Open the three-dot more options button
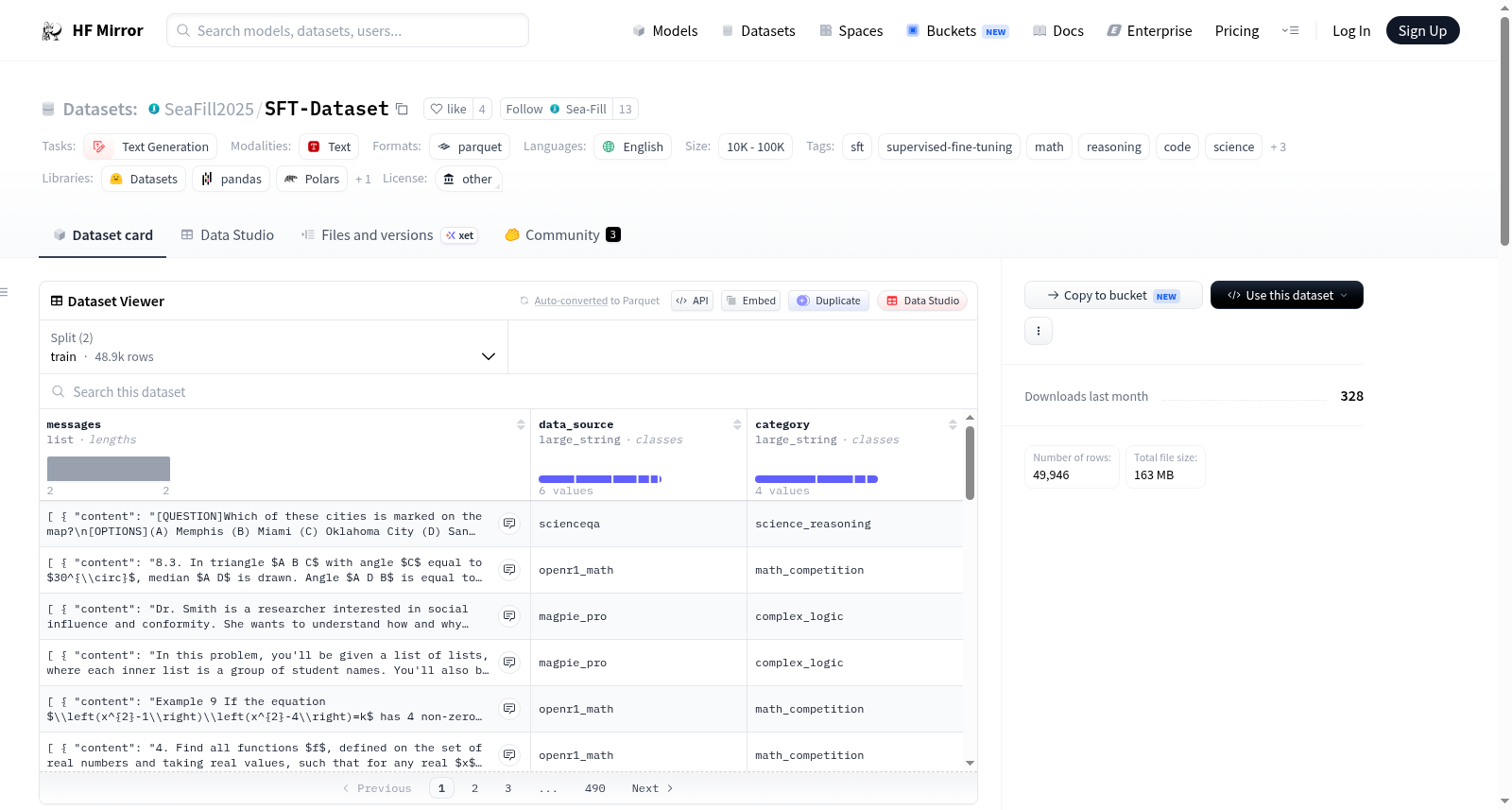Screen dimensions: 1512x810 (x=1039, y=331)
